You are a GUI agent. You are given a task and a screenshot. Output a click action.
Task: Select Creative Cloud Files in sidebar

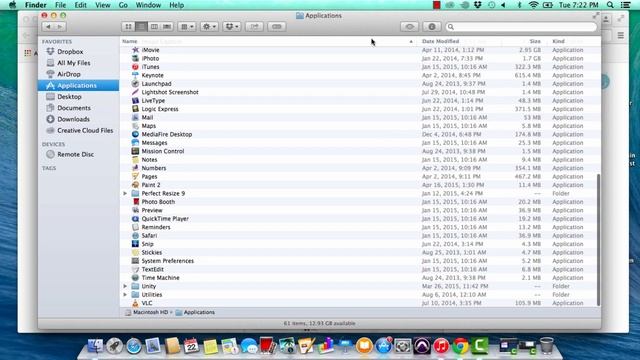pos(78,131)
